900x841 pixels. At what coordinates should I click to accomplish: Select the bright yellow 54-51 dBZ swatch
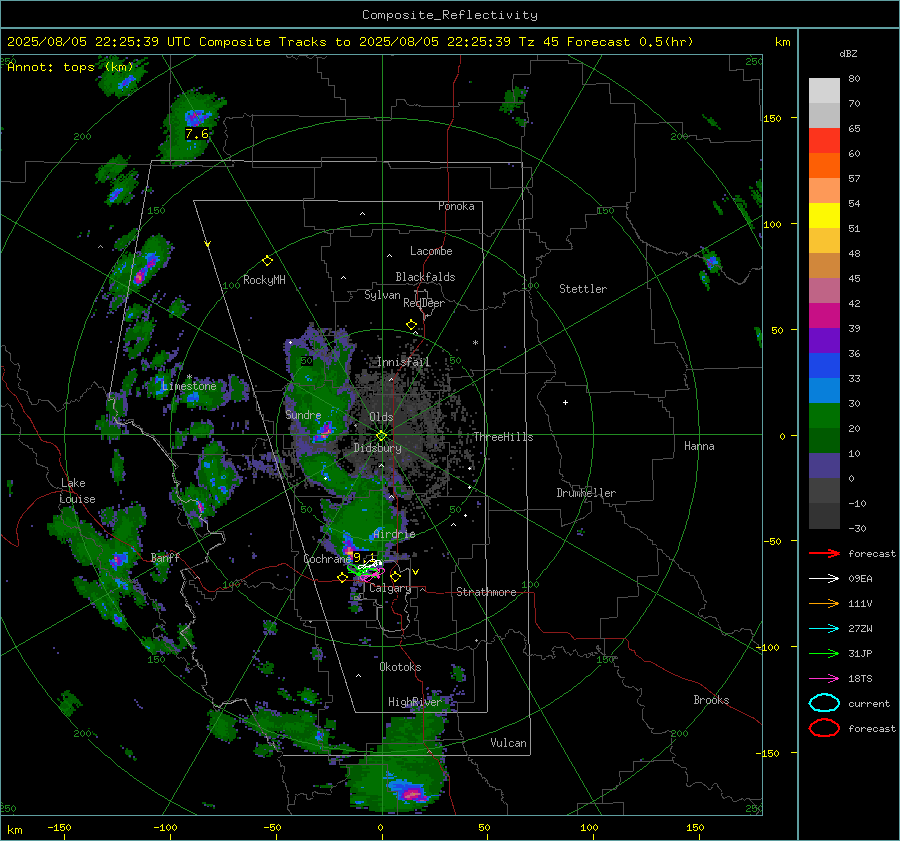824,216
